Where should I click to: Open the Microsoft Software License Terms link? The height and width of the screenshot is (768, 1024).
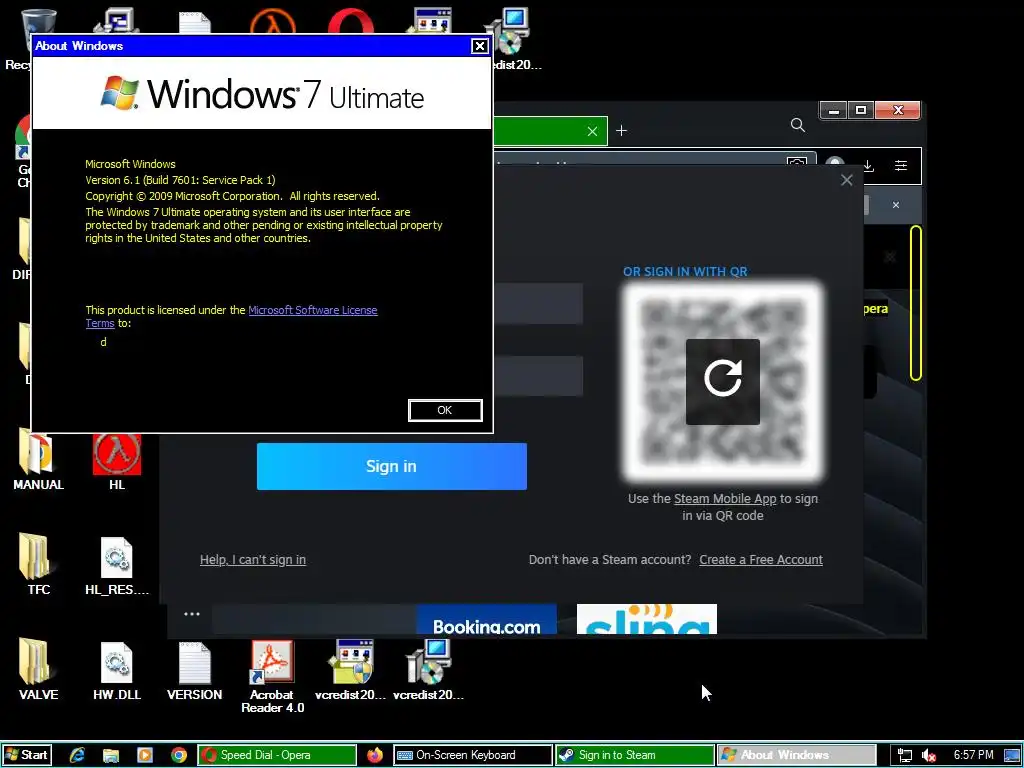coord(231,316)
